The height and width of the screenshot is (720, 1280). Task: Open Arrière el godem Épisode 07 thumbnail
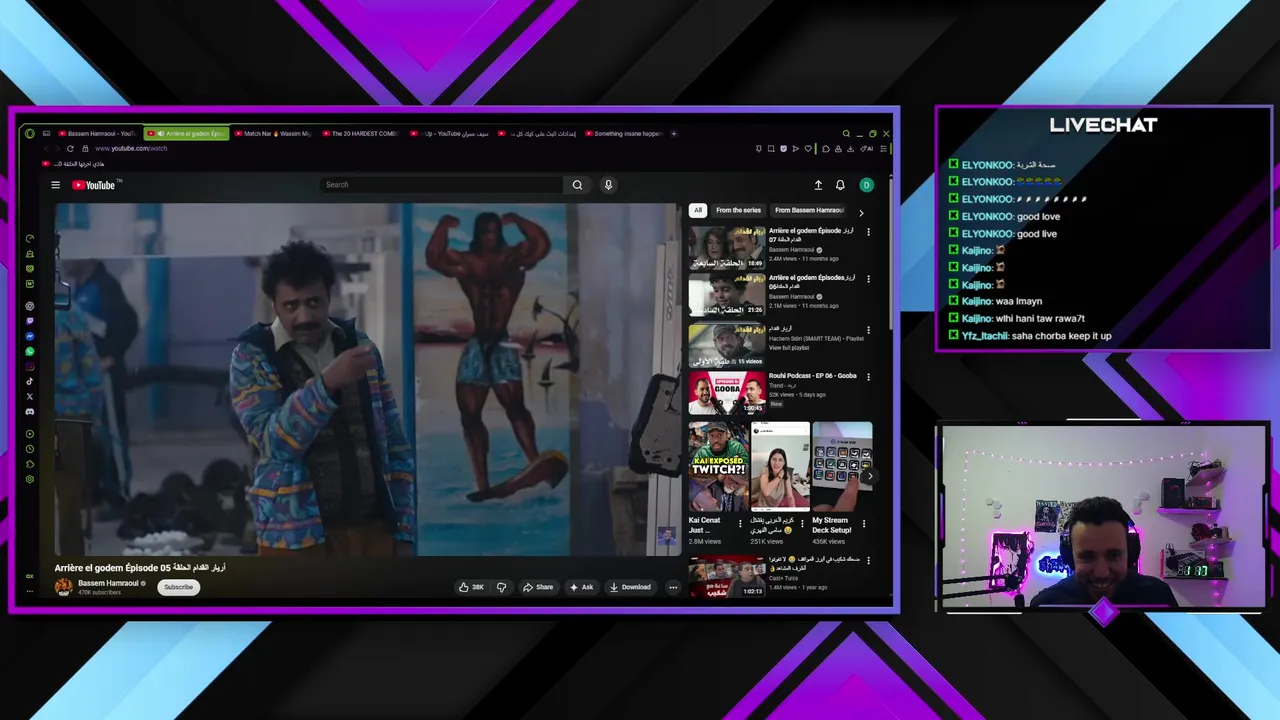(x=727, y=247)
